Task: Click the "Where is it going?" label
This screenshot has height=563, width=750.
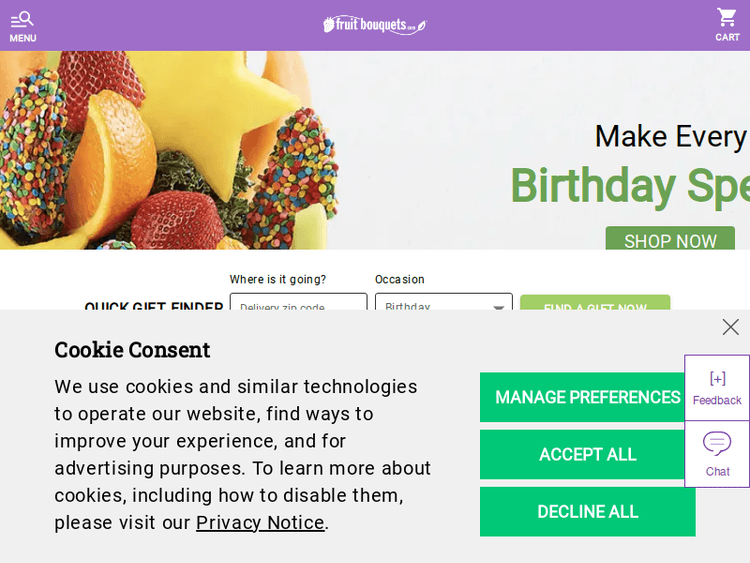Action: 278,280
